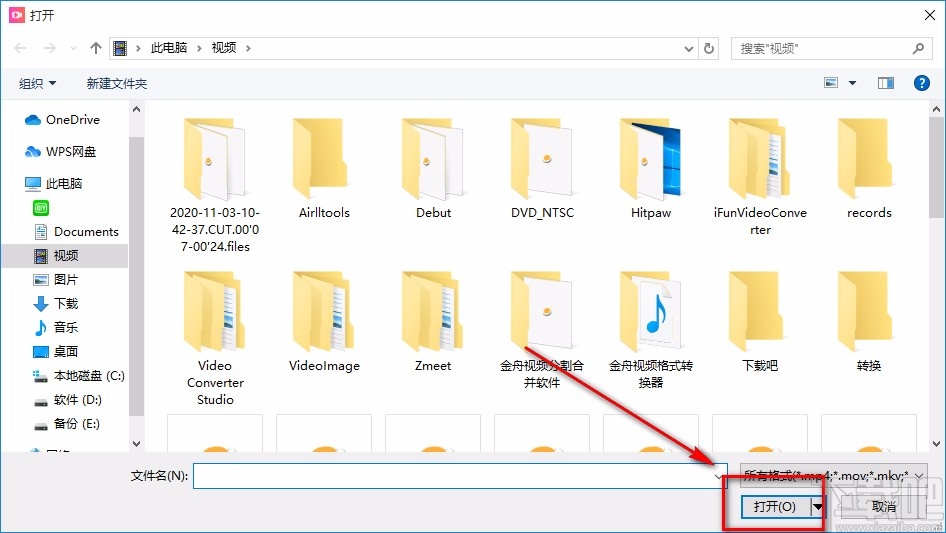This screenshot has height=533, width=946.
Task: Open the 组织 dropdown menu
Action: click(x=37, y=83)
